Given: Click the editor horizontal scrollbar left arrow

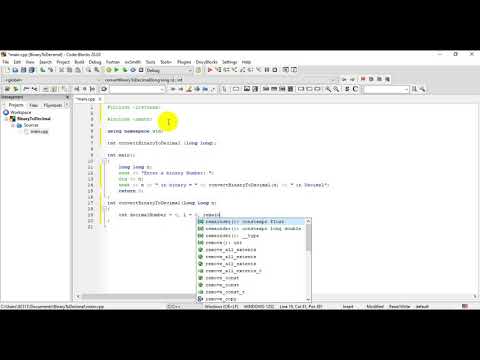Looking at the screenshot, I should pyautogui.click(x=78, y=296).
